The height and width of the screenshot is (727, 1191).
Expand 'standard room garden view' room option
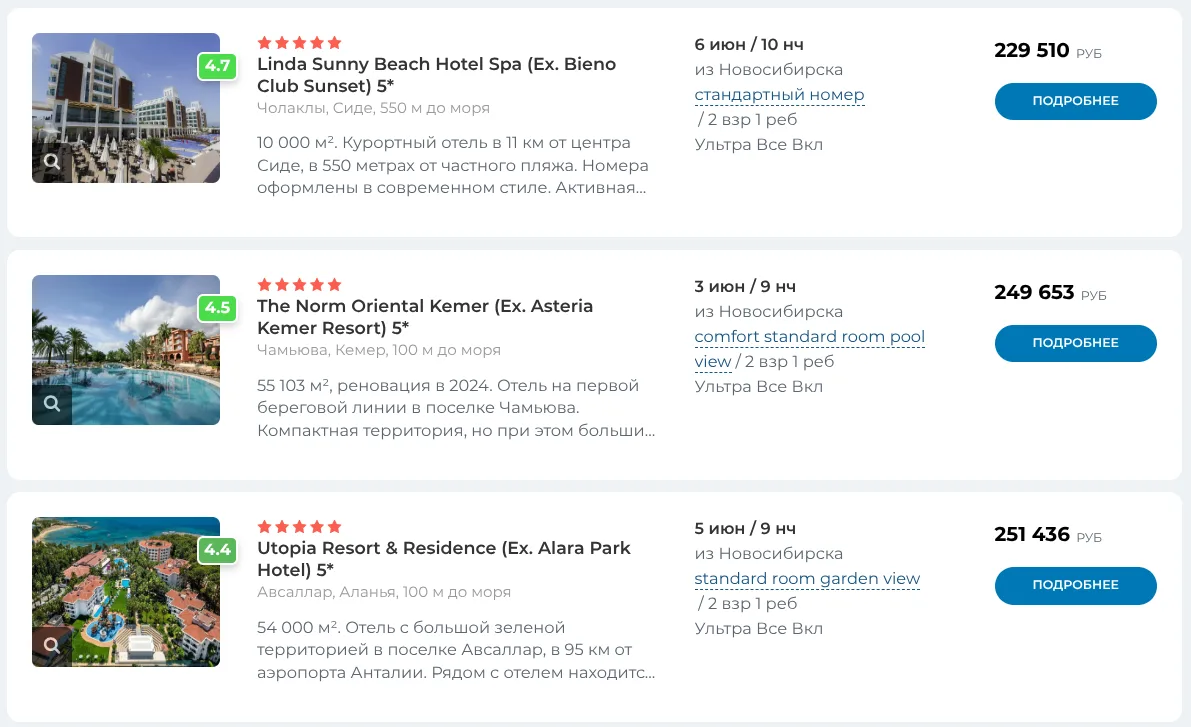click(x=807, y=579)
